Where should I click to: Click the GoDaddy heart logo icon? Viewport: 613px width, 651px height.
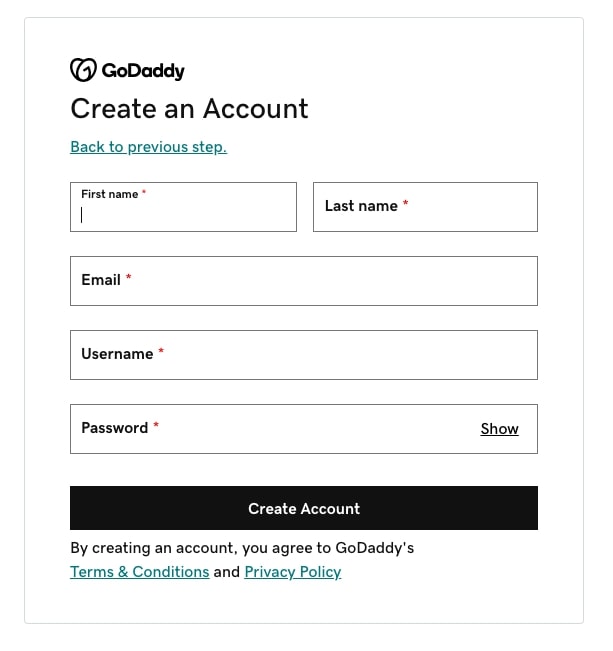(83, 70)
